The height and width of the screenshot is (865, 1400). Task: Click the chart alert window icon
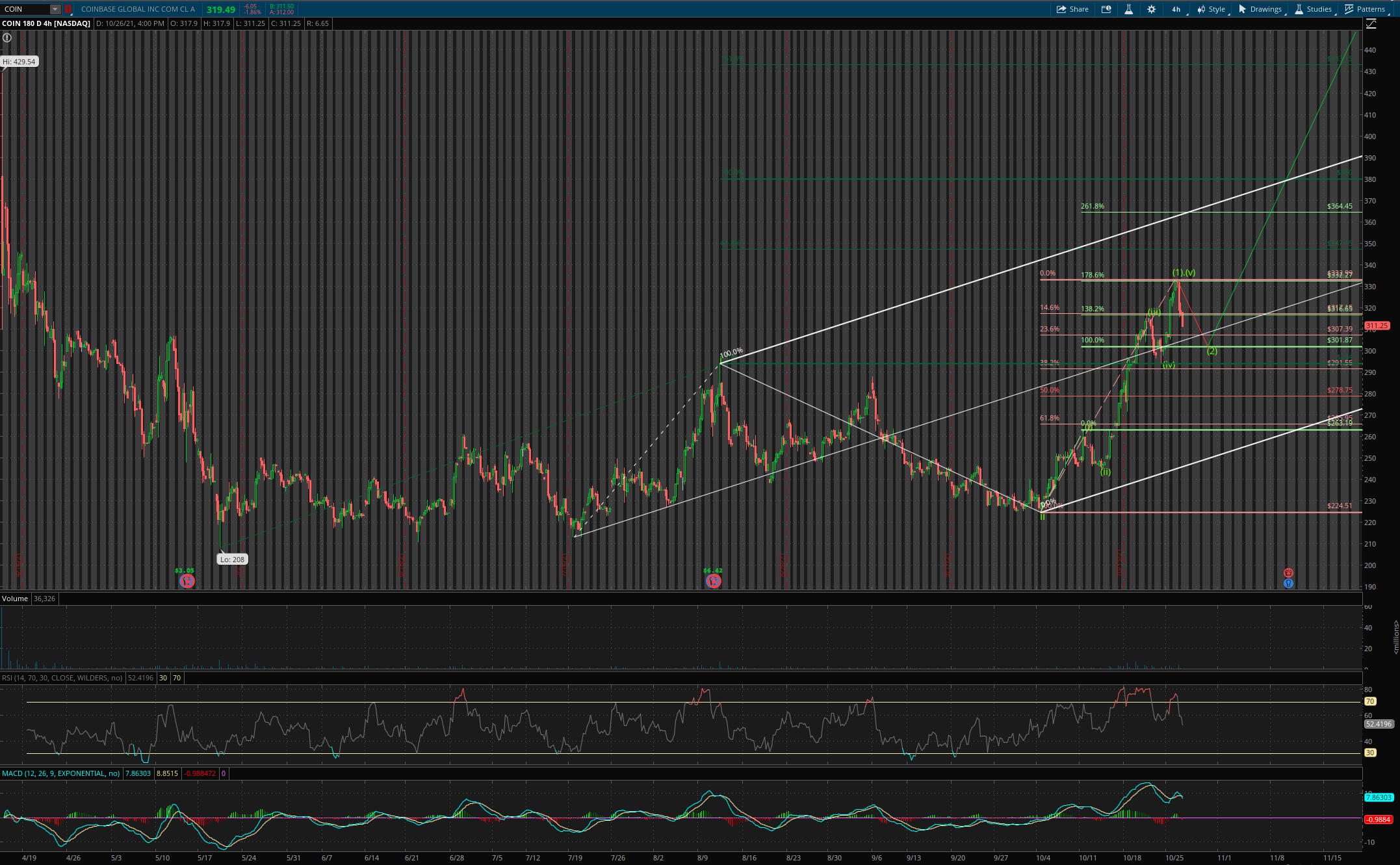click(1106, 9)
